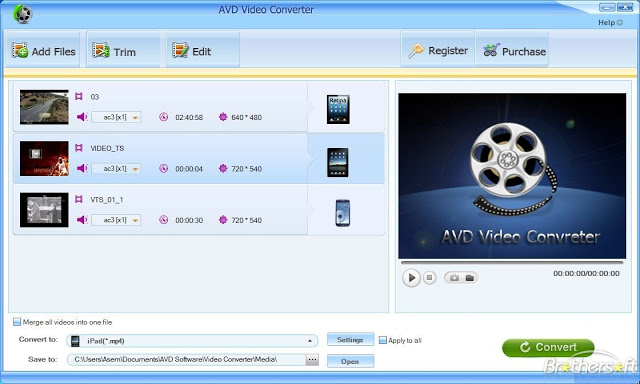
Task: Click the file name VTS_01_1
Action: click(x=107, y=200)
